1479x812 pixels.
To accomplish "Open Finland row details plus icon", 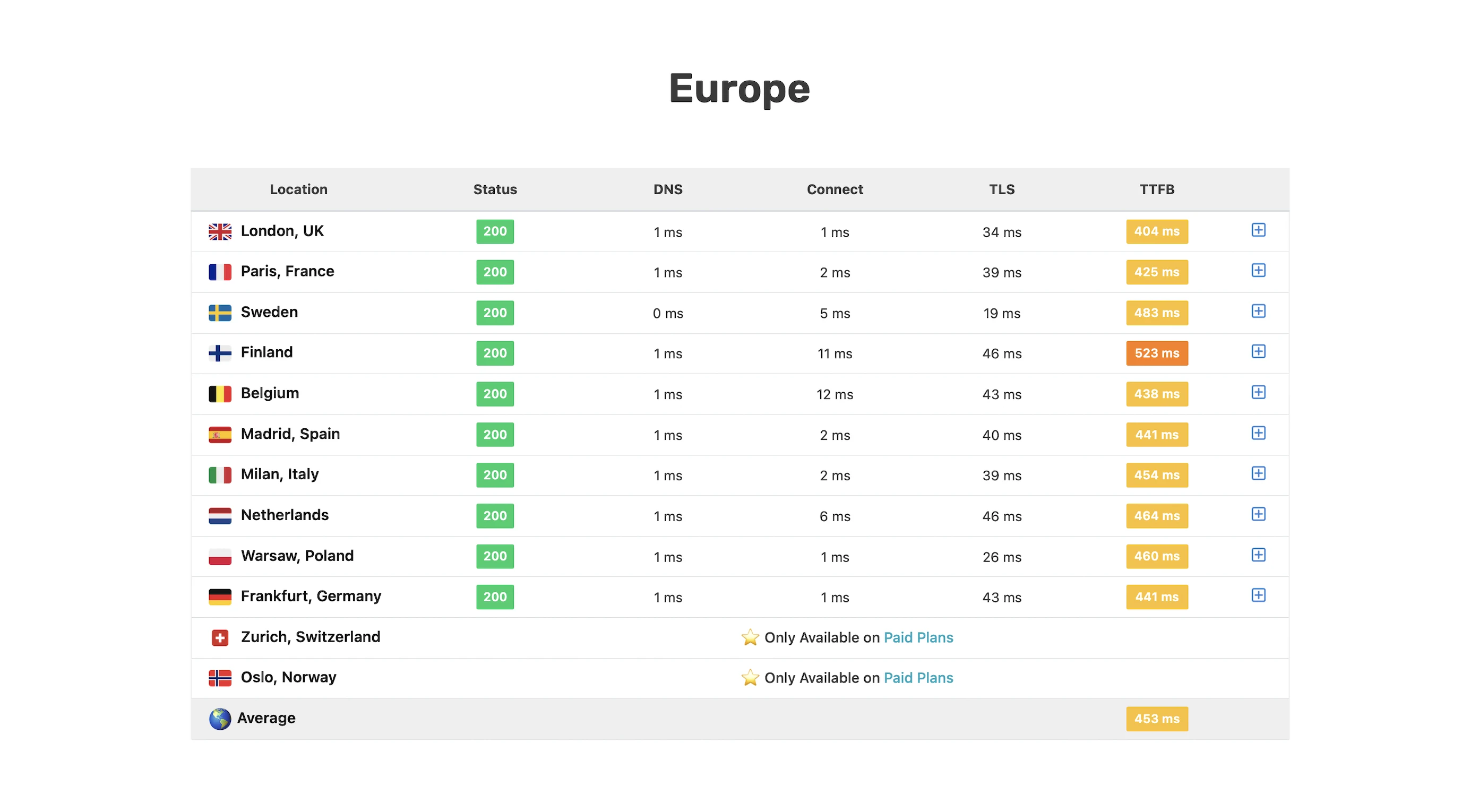I will (x=1258, y=351).
